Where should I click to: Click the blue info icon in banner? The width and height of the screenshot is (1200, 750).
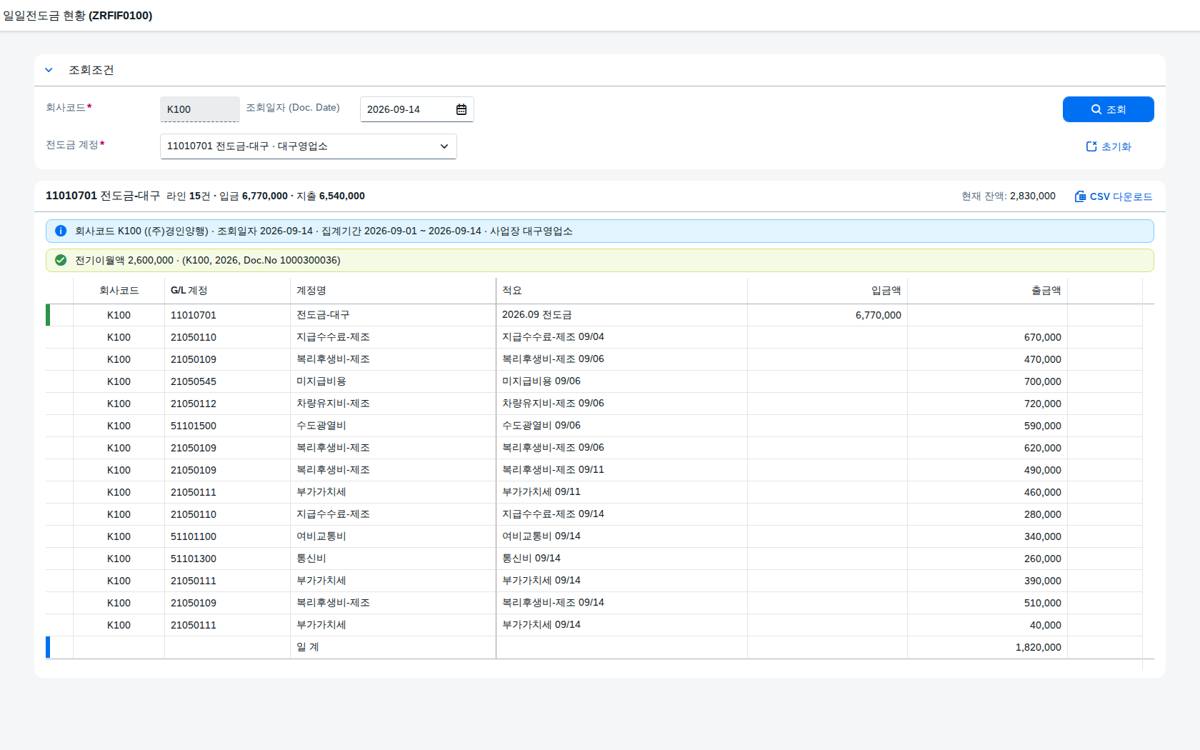point(61,231)
